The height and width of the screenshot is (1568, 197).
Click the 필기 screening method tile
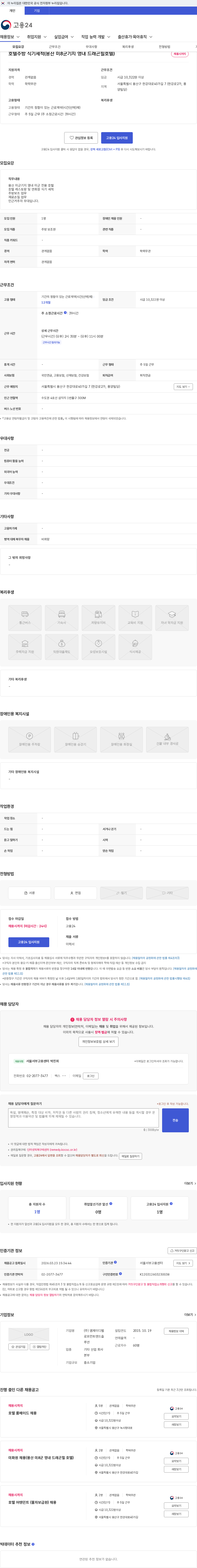click(121, 893)
